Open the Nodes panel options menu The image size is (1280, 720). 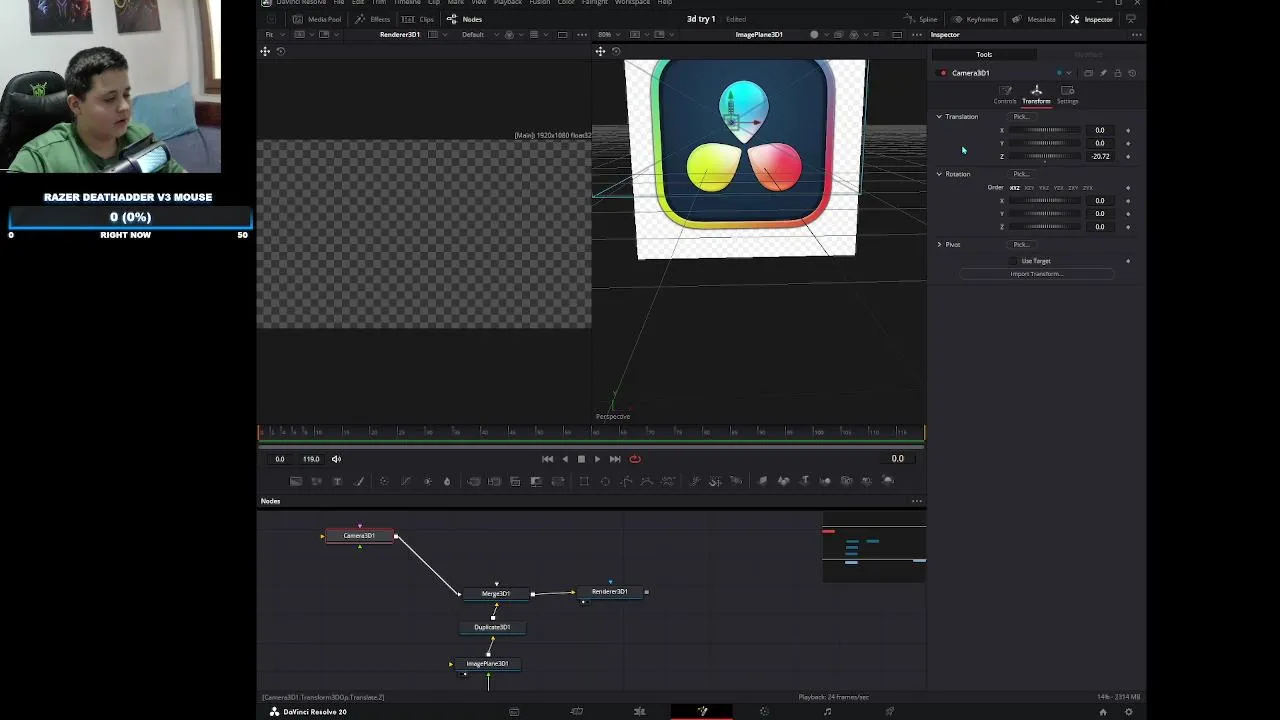click(x=917, y=501)
